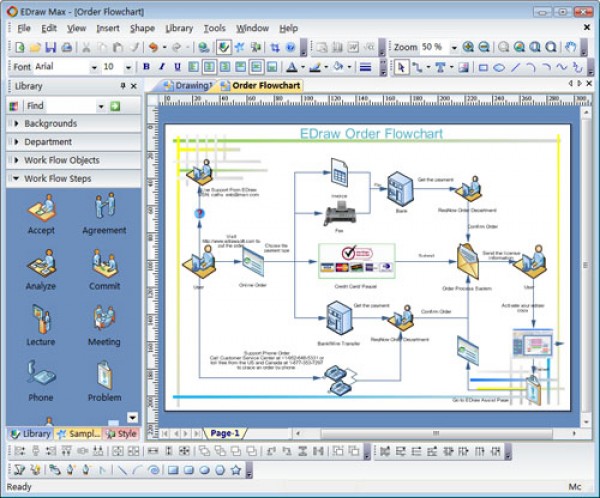Toggle align text left
The image size is (600, 498).
[x=193, y=67]
